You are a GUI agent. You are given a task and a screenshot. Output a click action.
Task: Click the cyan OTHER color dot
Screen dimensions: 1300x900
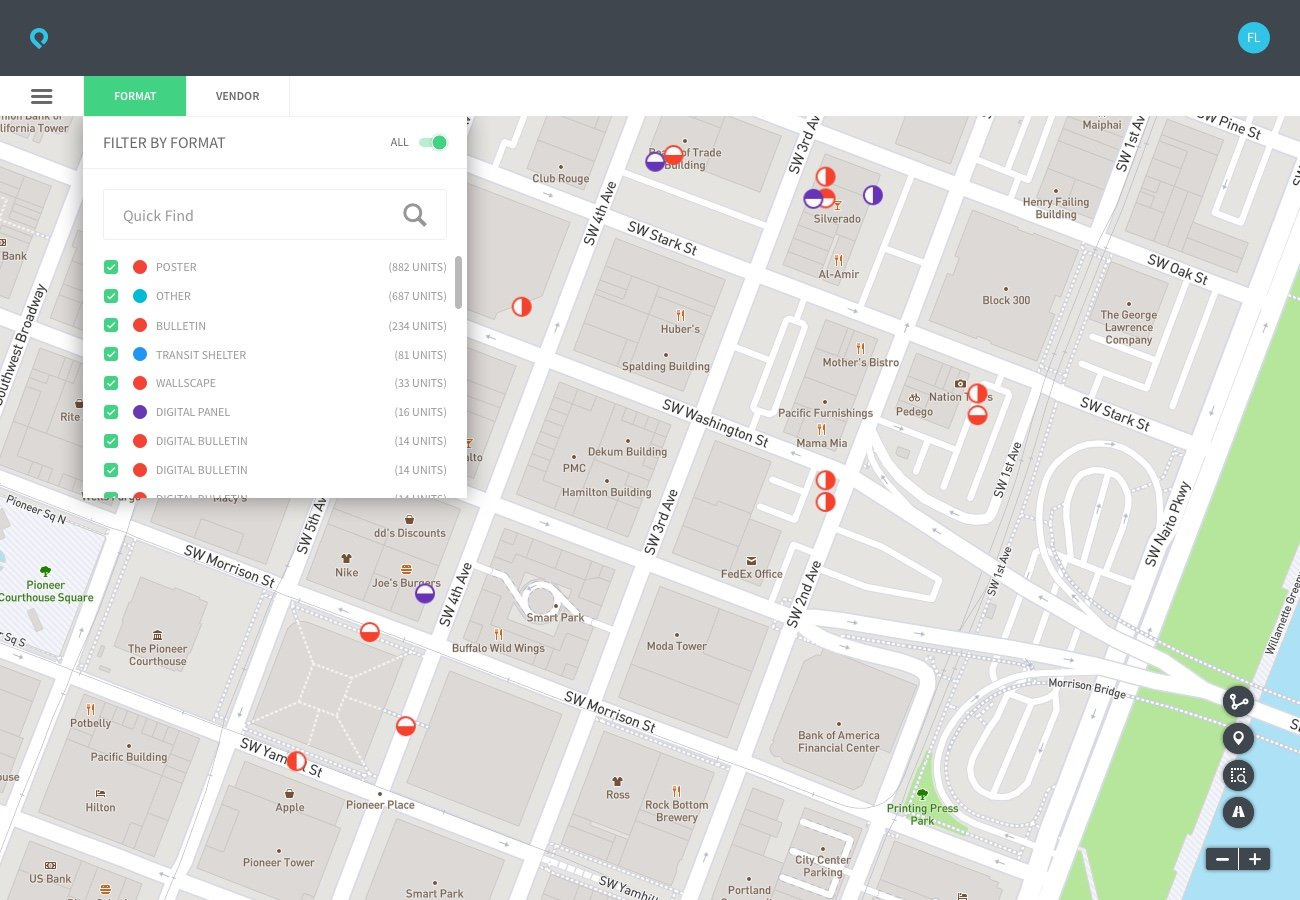pyautogui.click(x=140, y=296)
